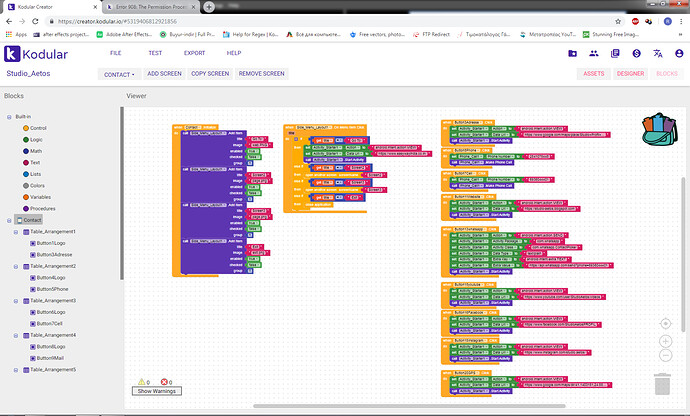Zoom in with the plus icon
This screenshot has height=416, width=690.
click(x=665, y=341)
